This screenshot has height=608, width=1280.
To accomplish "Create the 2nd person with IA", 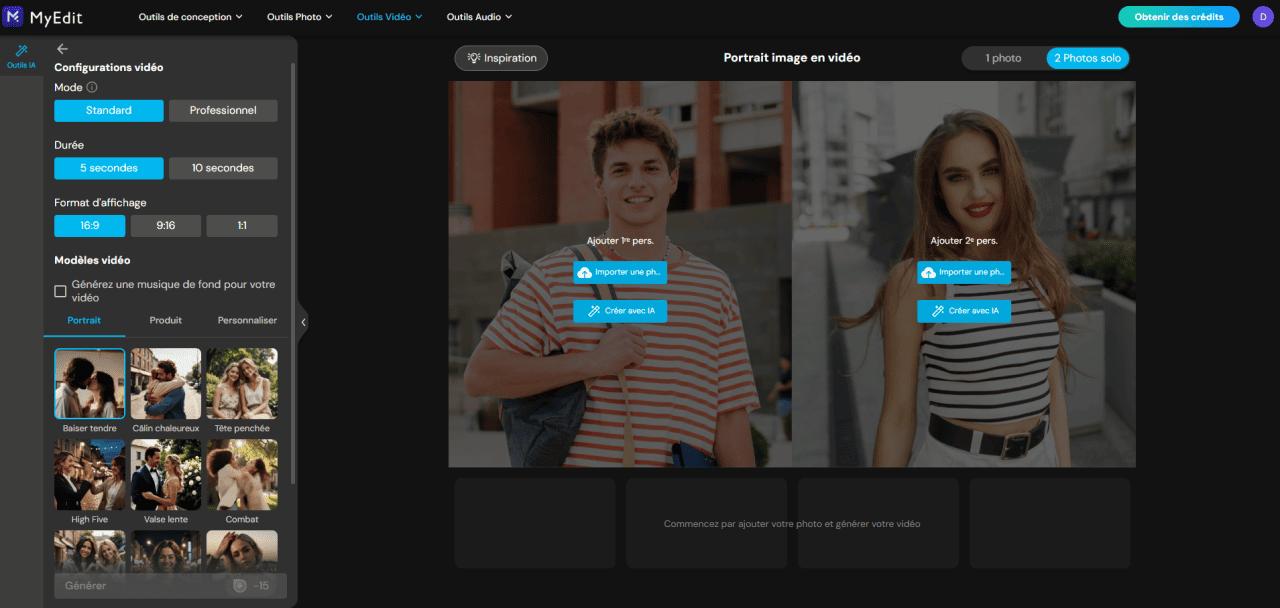I will click(964, 311).
